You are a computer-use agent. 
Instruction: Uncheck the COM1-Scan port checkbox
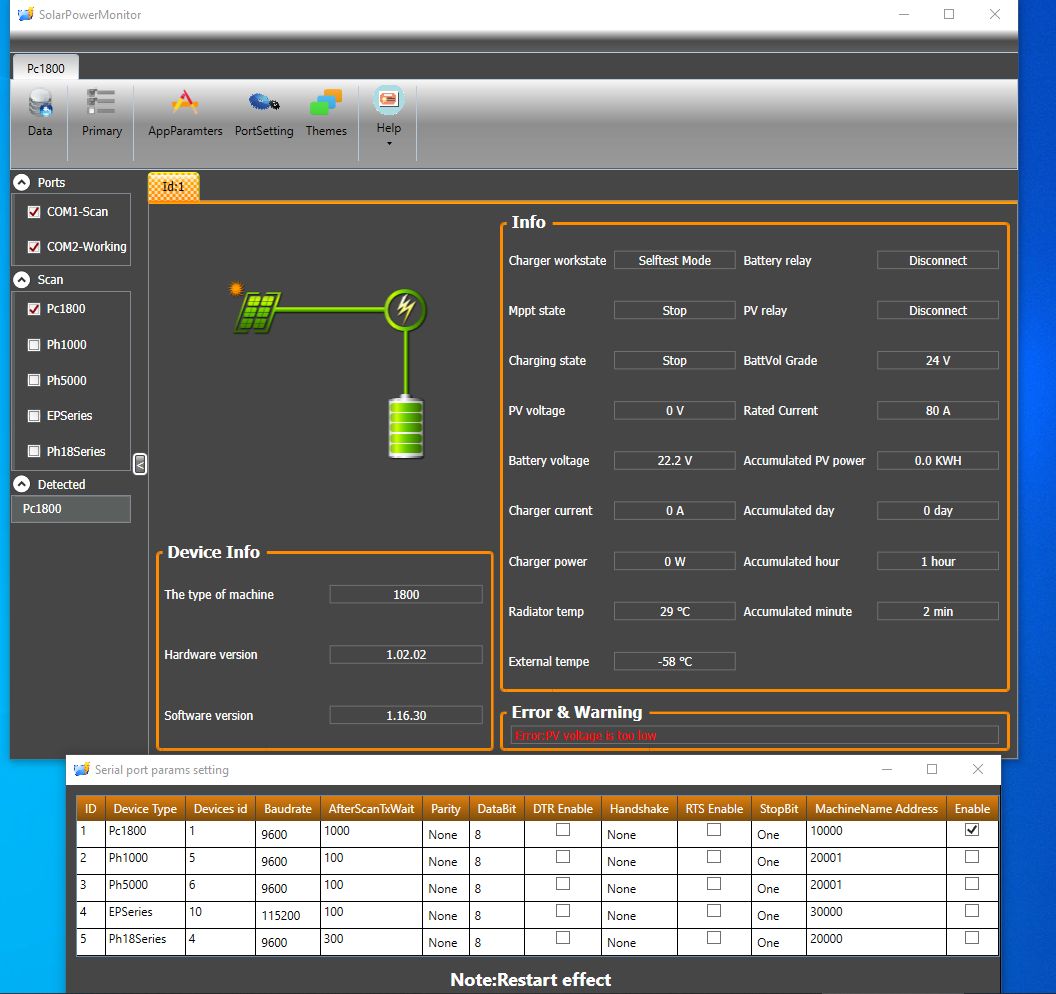[34, 212]
